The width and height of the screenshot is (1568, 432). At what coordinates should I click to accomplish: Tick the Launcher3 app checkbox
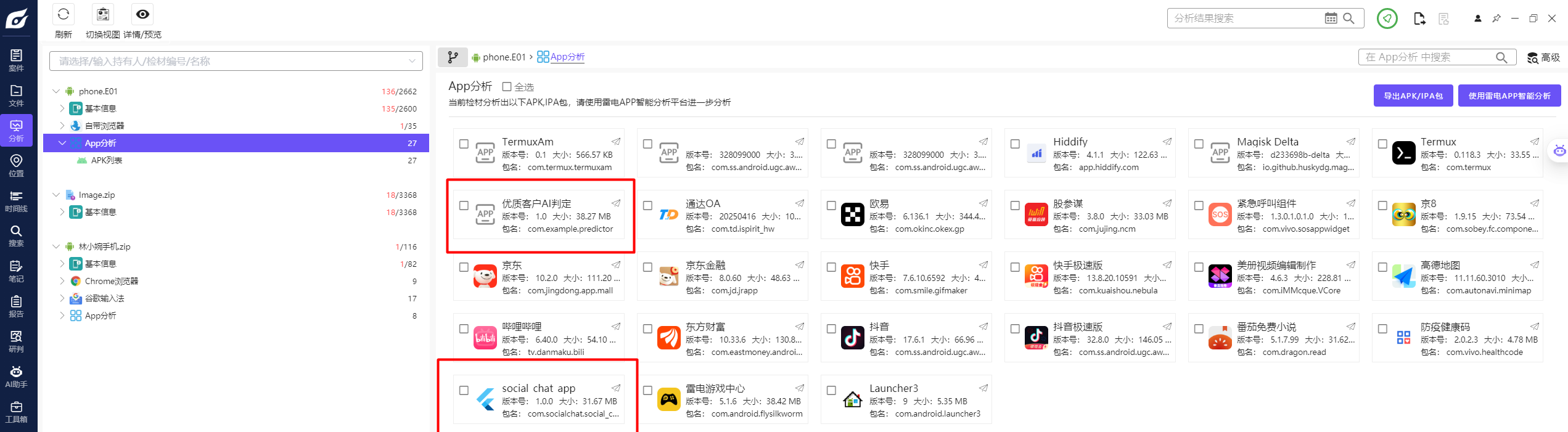click(x=831, y=390)
